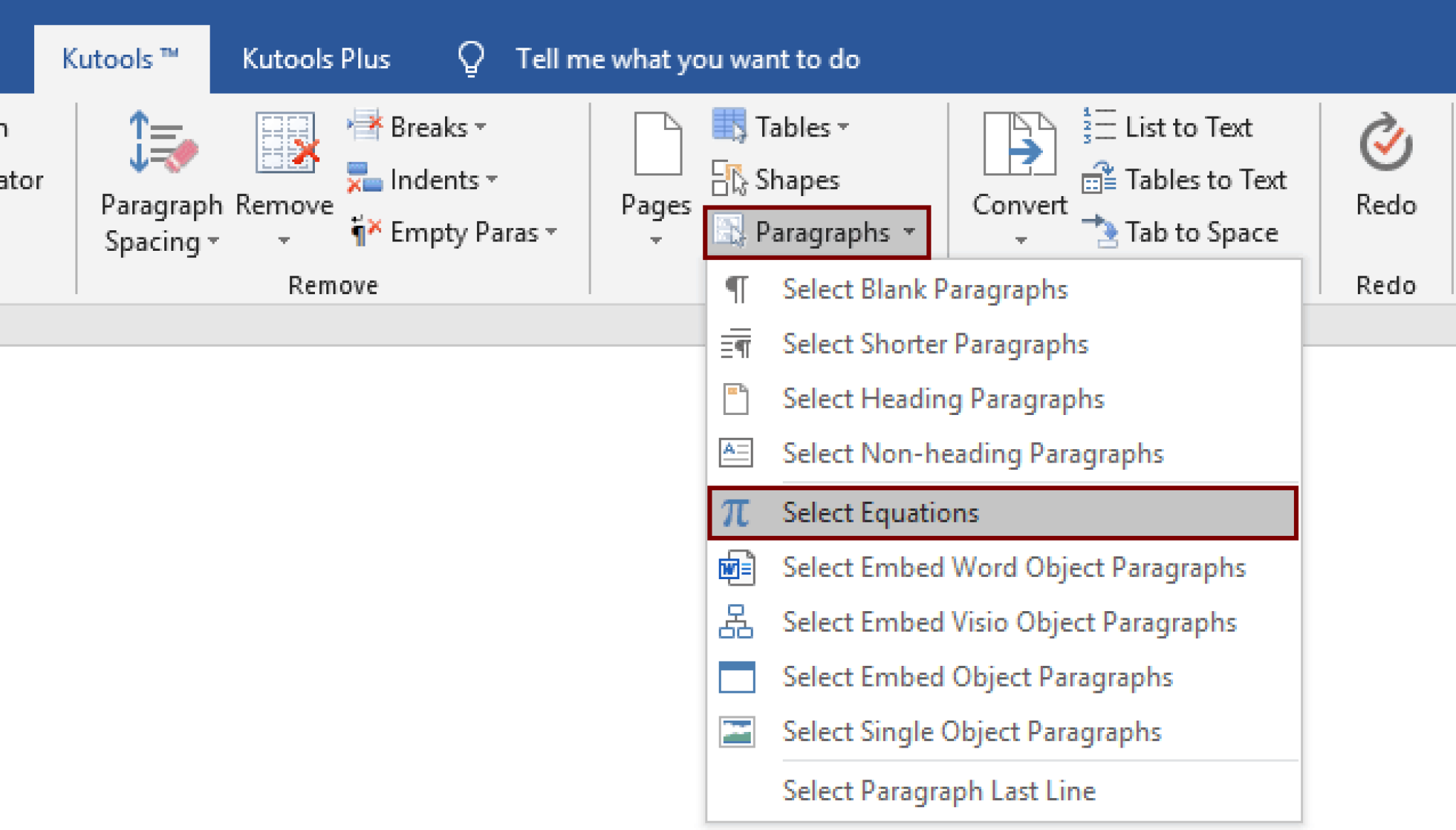Click the Select Equations pi icon
Viewport: 1456px width, 830px height.
[736, 512]
